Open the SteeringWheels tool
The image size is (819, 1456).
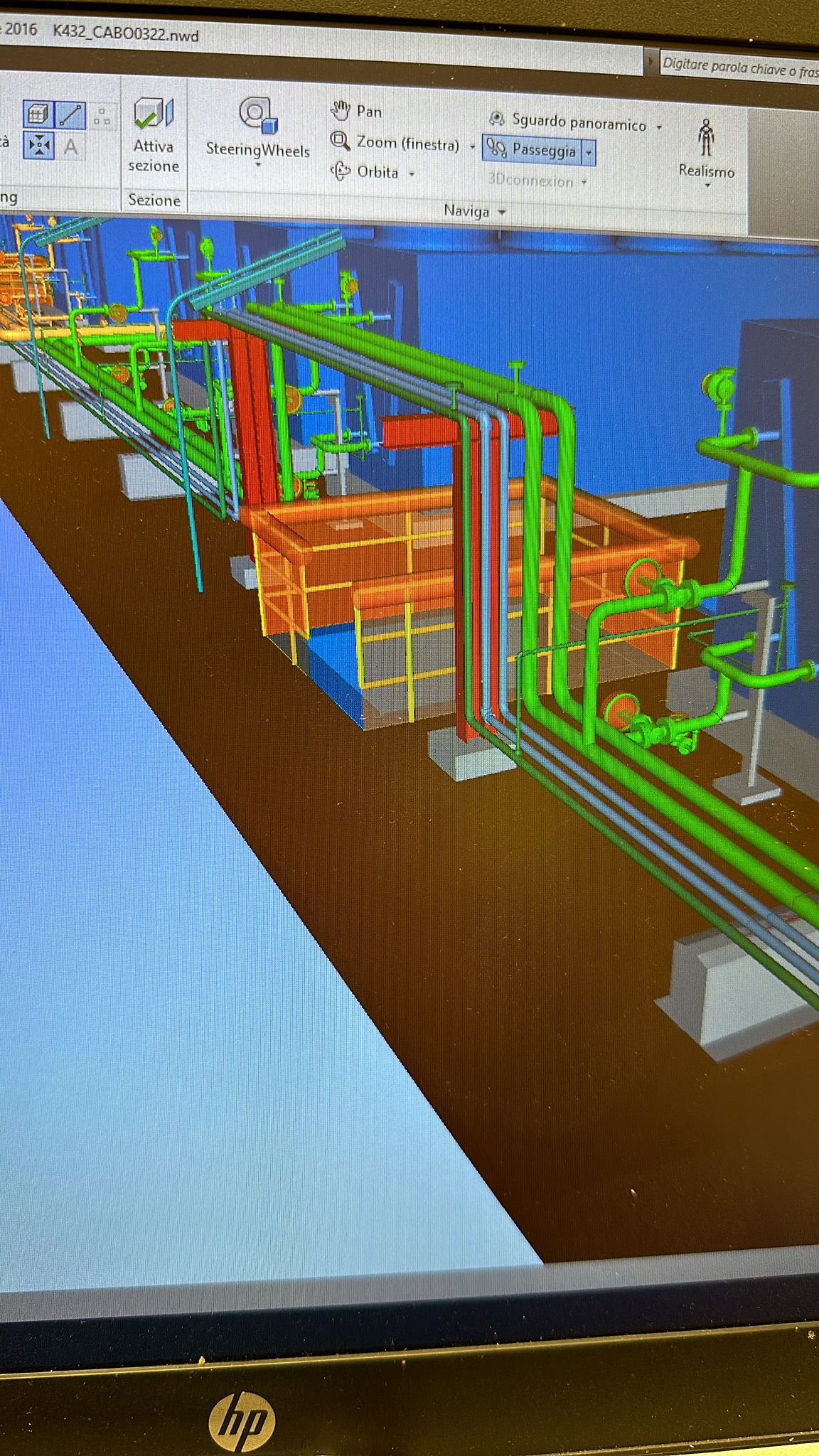click(257, 116)
